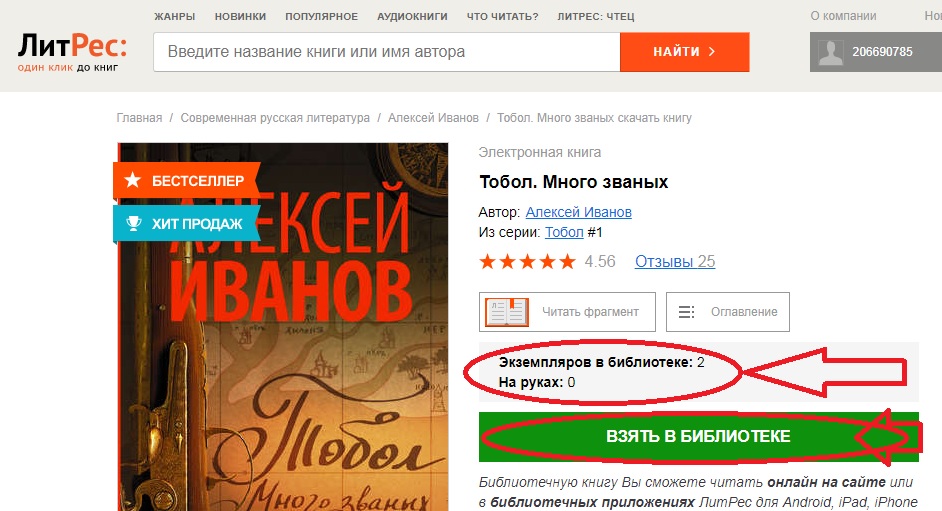Click the Хит продаж trophy badge
This screenshot has width=942, height=511.
tap(186, 223)
